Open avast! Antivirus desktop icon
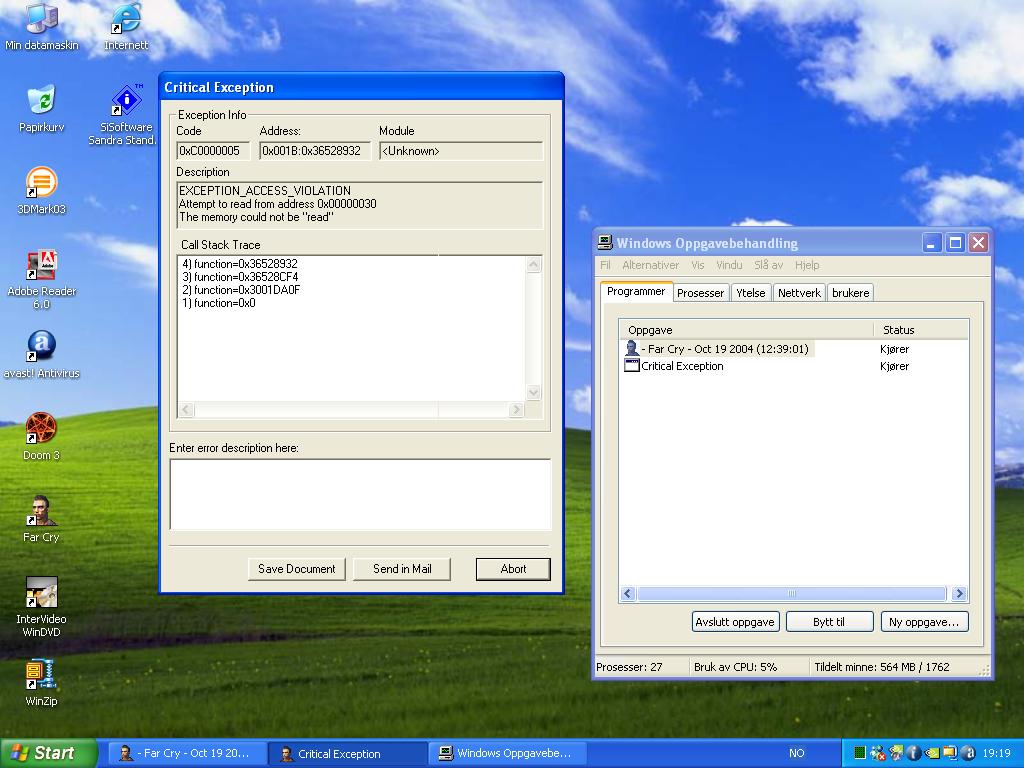The image size is (1024, 768). click(x=41, y=355)
